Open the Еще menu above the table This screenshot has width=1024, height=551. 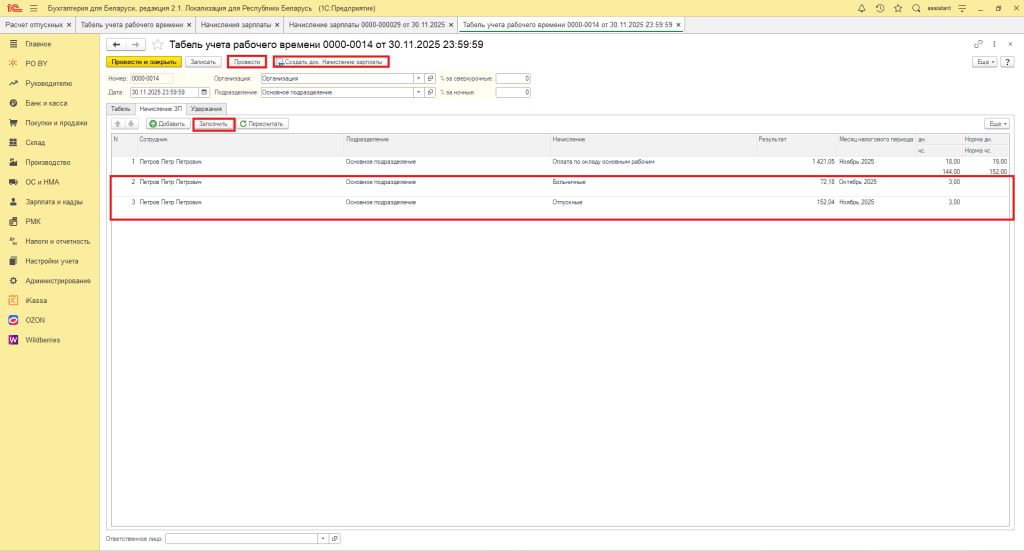pos(996,124)
